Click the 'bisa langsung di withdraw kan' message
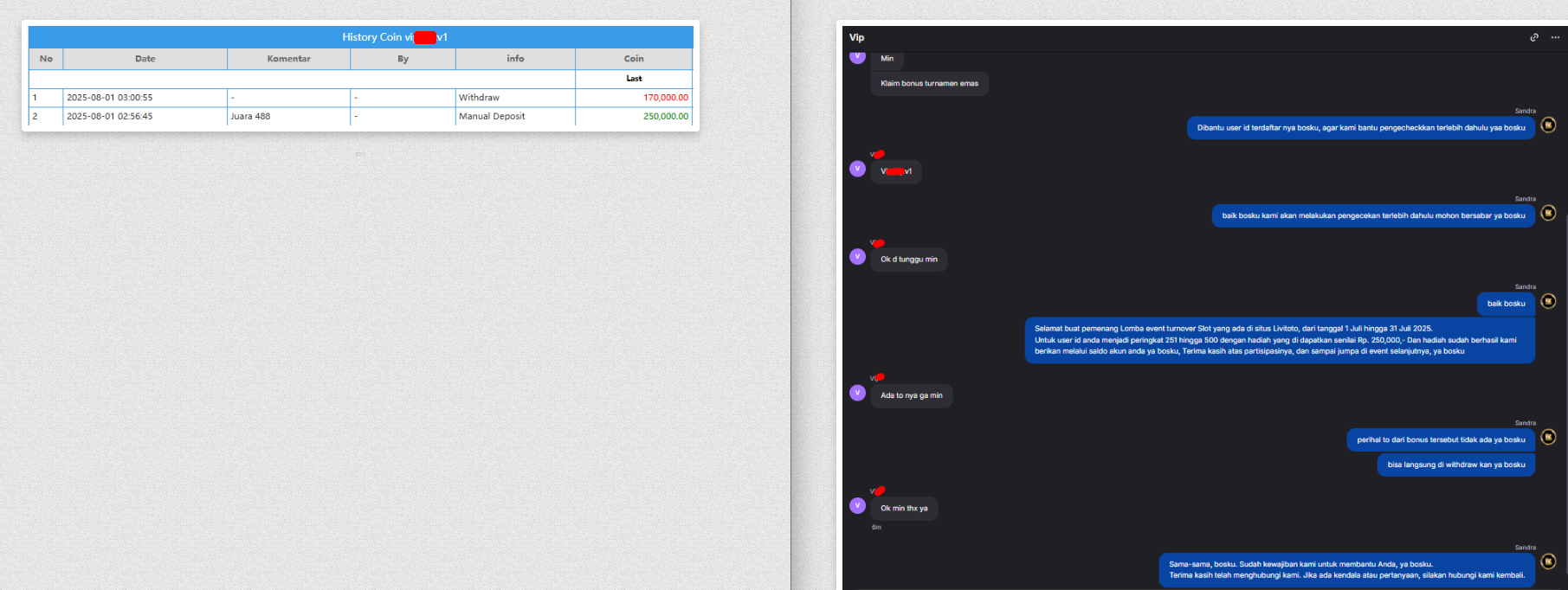1568x590 pixels. (x=1456, y=465)
